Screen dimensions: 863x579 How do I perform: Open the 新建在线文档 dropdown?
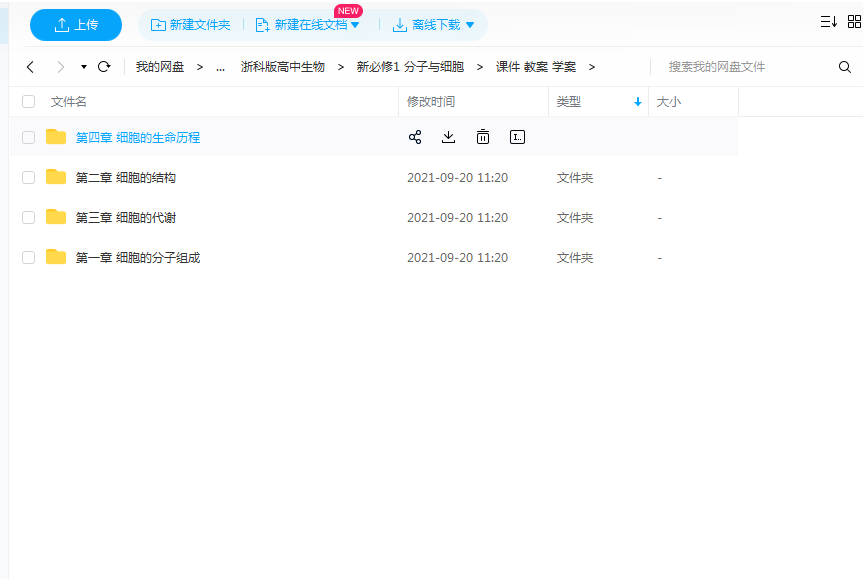point(308,25)
